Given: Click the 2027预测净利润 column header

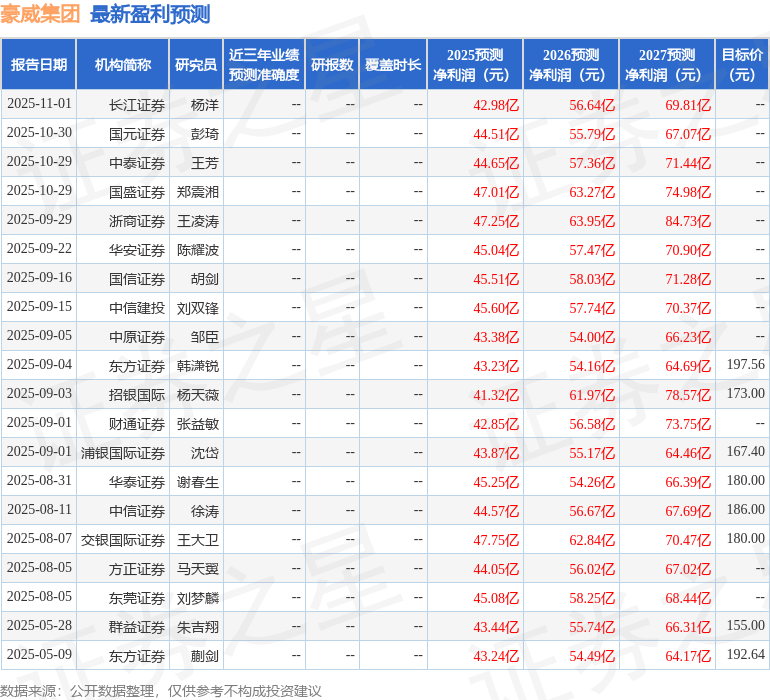Looking at the screenshot, I should click(x=667, y=65).
